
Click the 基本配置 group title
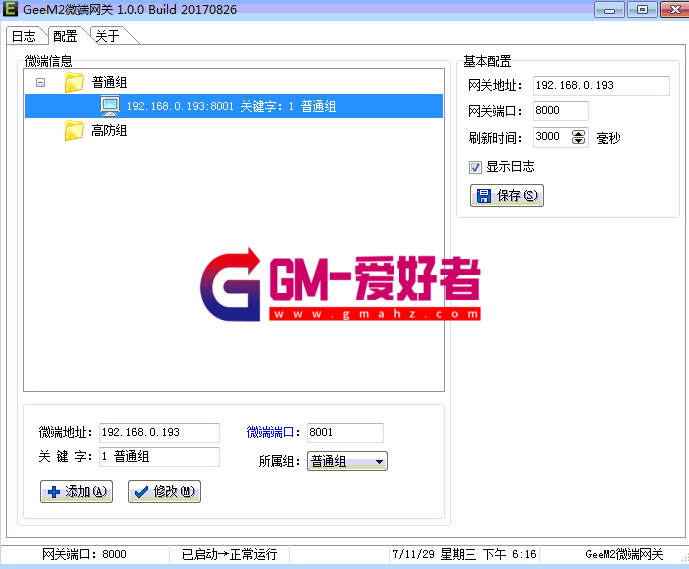[487, 61]
